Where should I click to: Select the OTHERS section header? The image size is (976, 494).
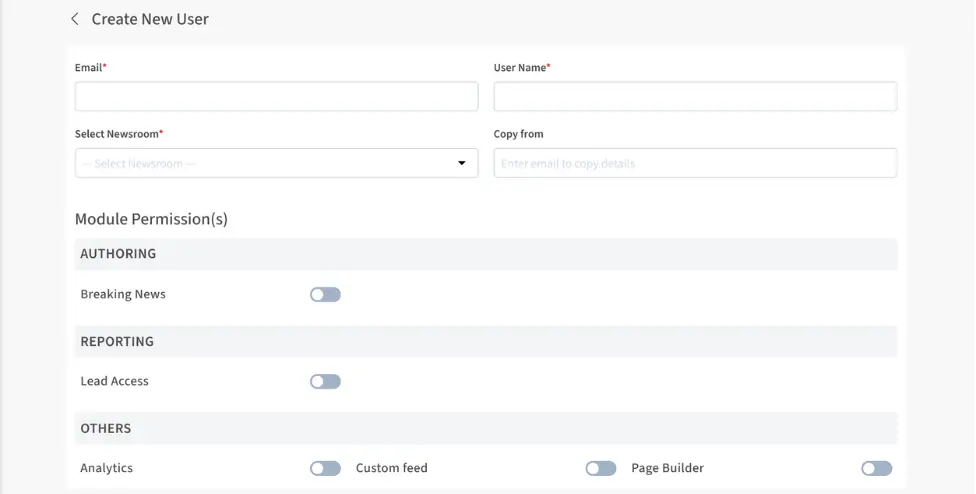(486, 428)
